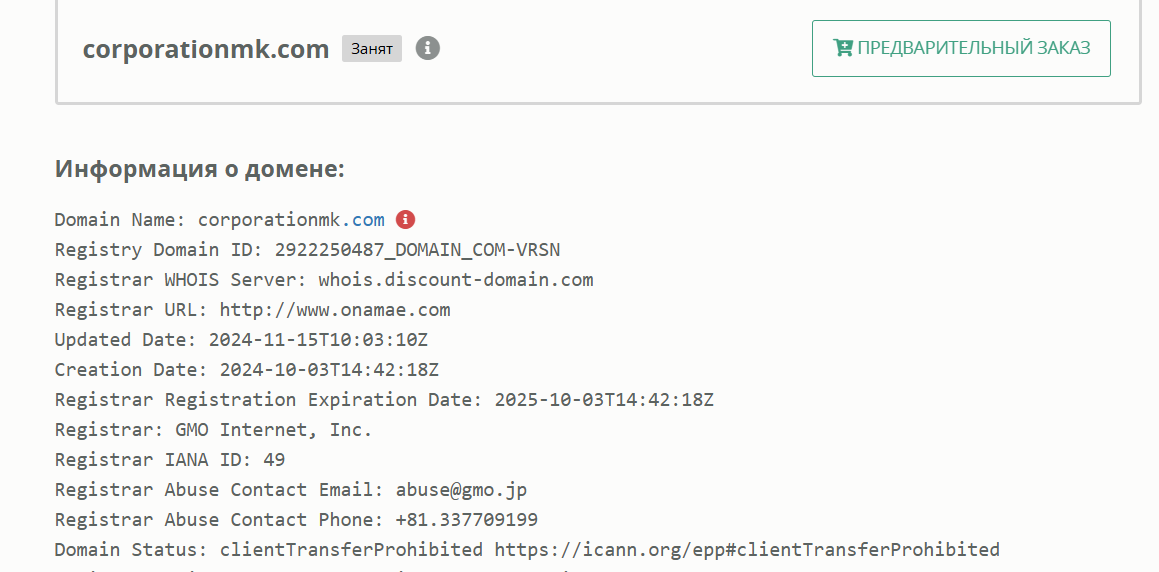
Task: Click the Registry Domain ID line
Action: point(307,250)
